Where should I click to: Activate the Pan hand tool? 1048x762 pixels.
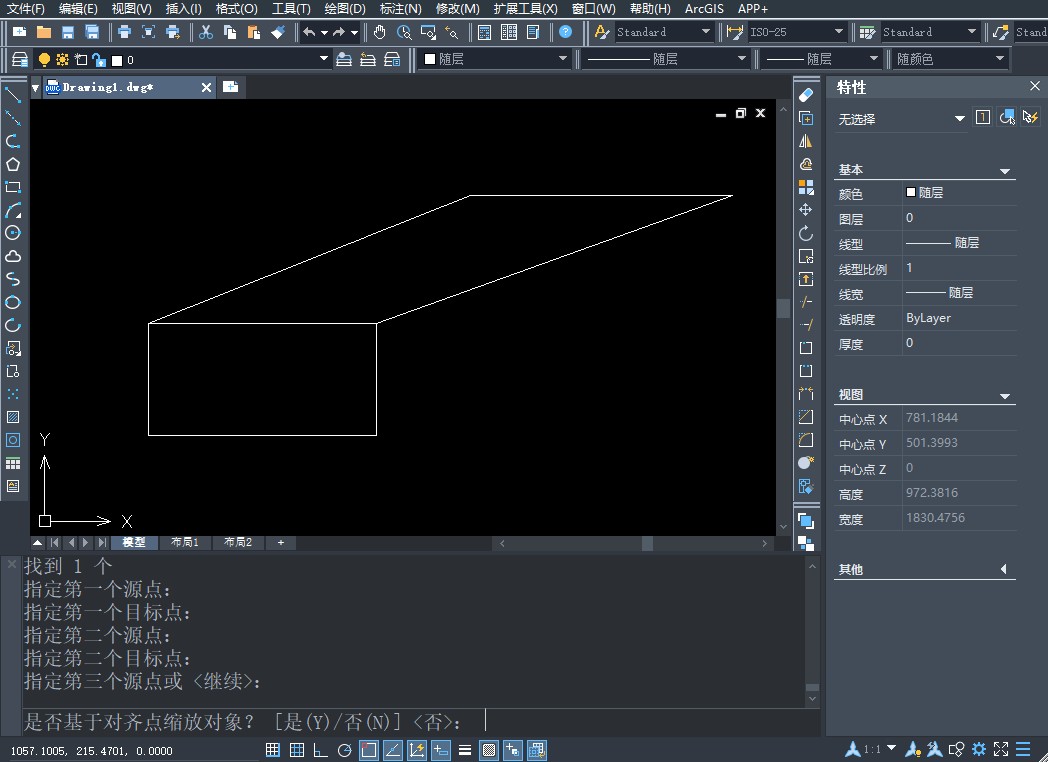(380, 32)
